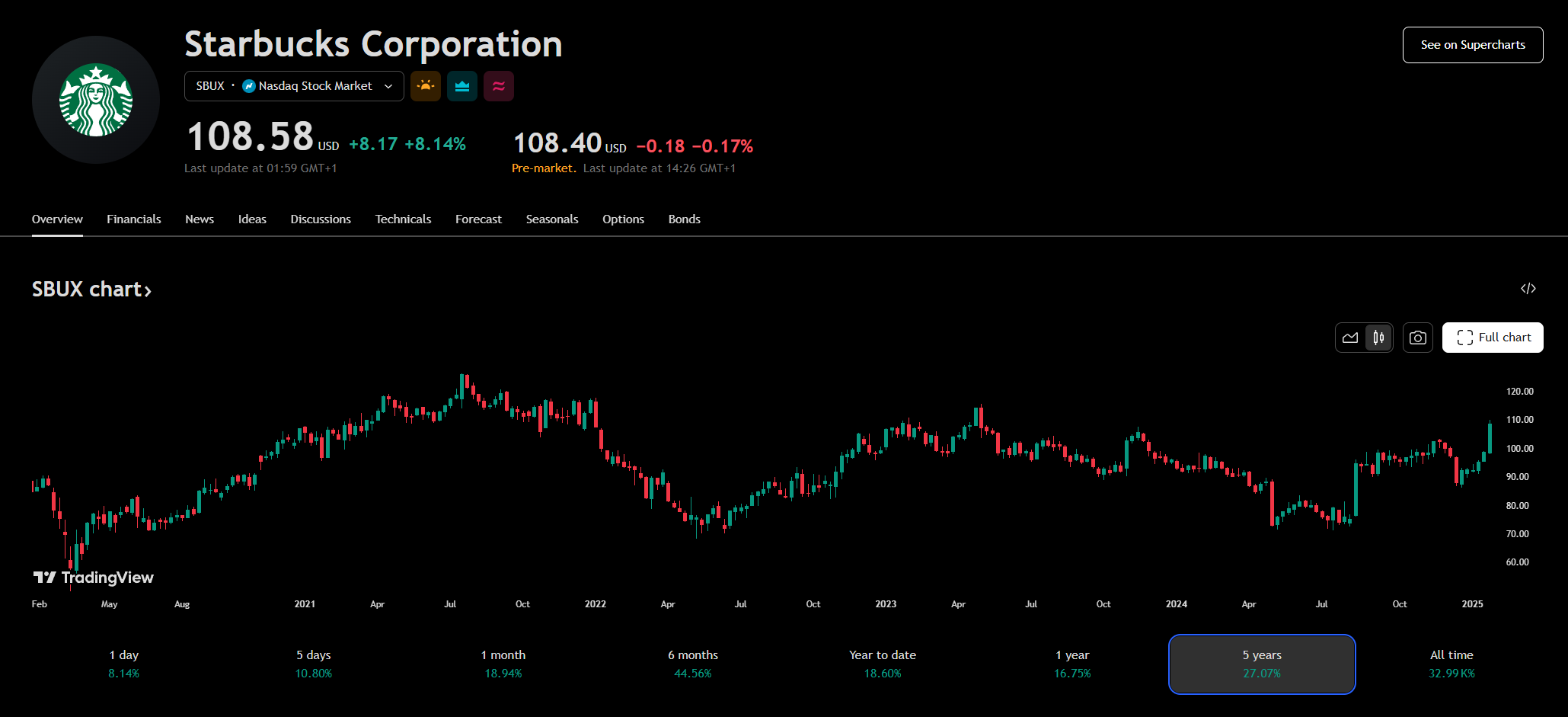Screen dimensions: 1568x717
Task: Click the blue crown badge icon
Action: click(x=462, y=86)
